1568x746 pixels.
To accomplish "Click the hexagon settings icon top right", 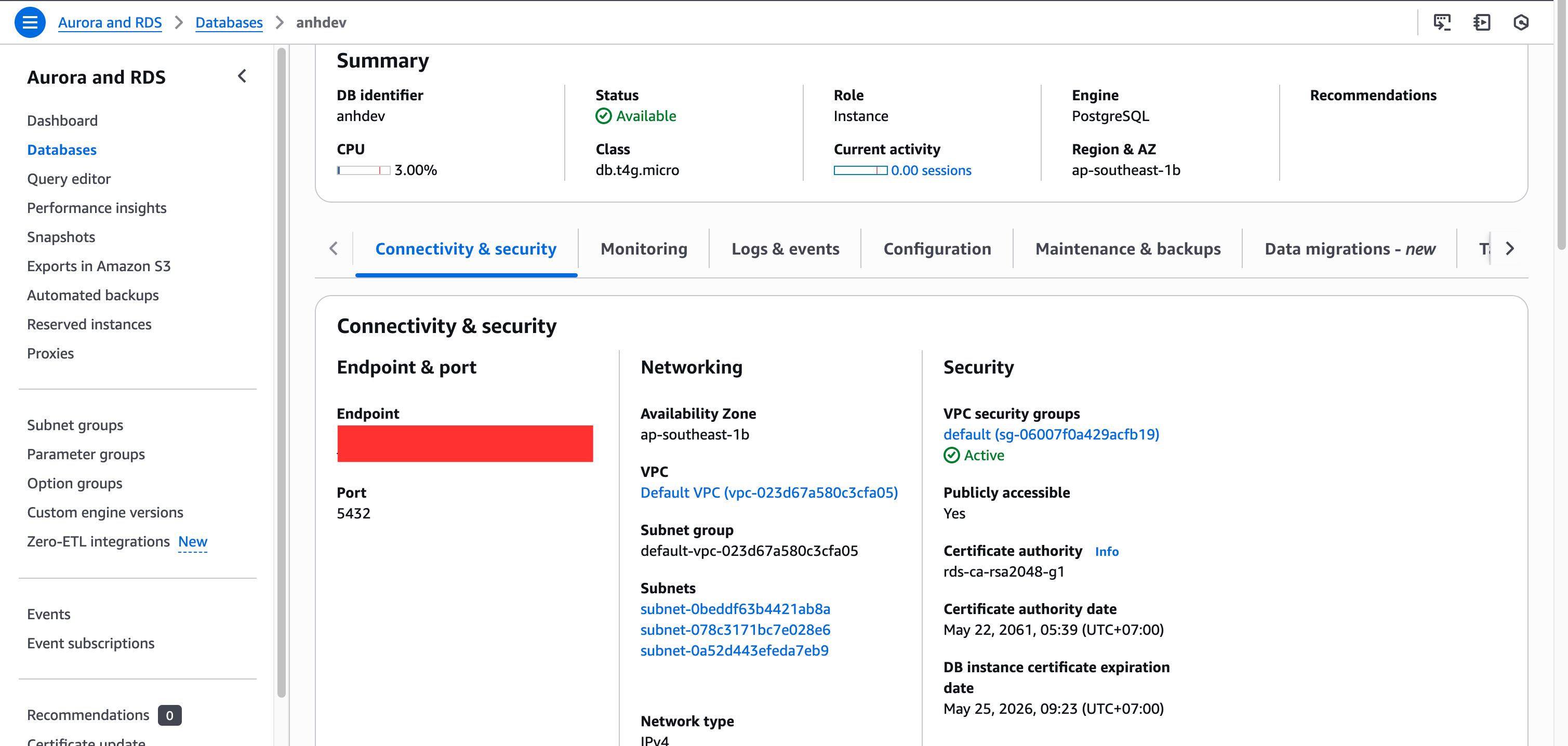I will pos(1521,22).
